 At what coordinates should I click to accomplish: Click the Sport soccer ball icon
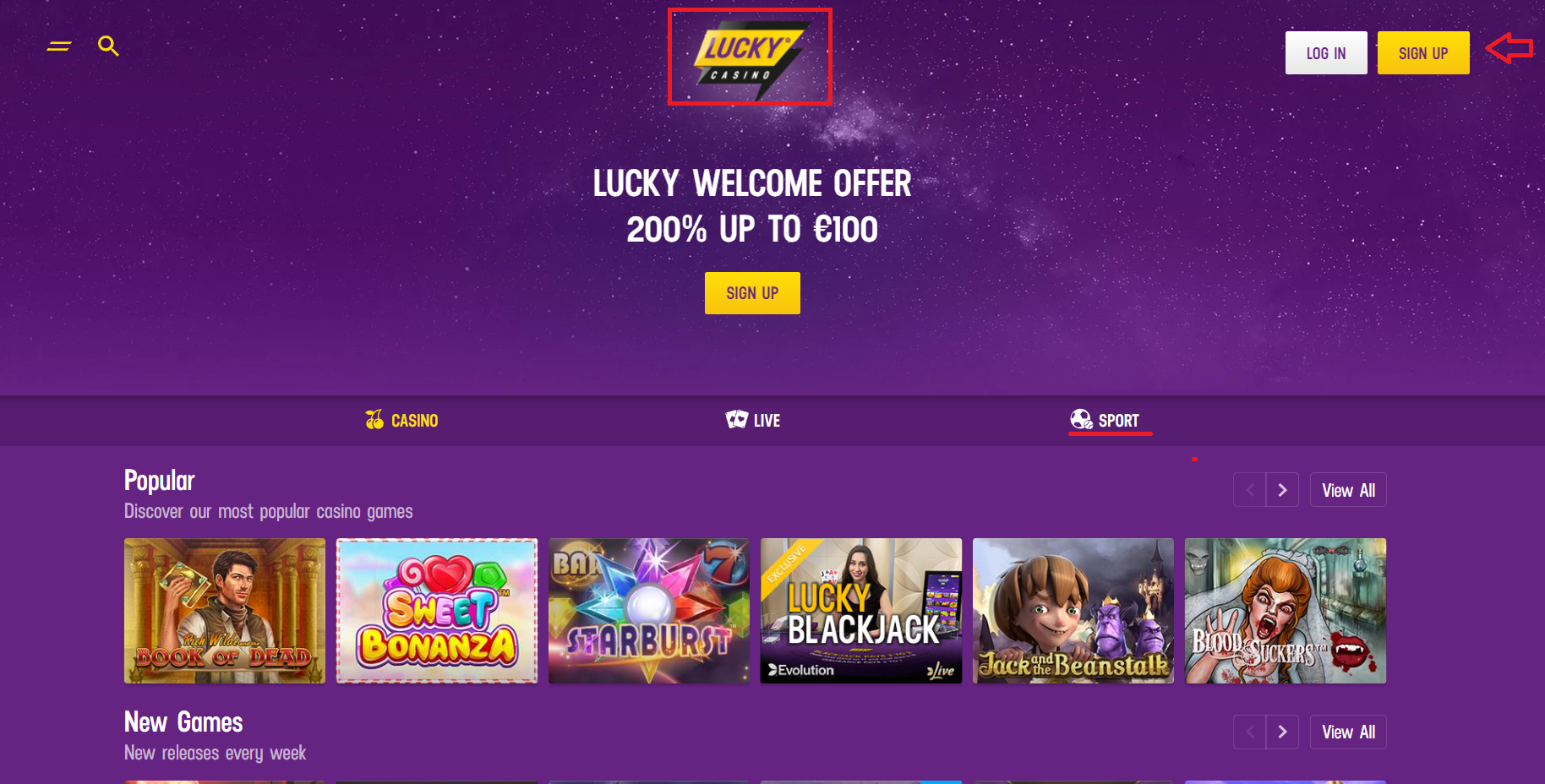pos(1081,420)
